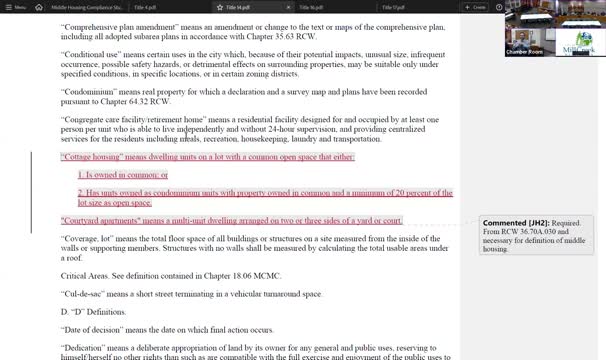Open the Commented [JH2] comment box
This screenshot has width=606, height=360.
536,235
